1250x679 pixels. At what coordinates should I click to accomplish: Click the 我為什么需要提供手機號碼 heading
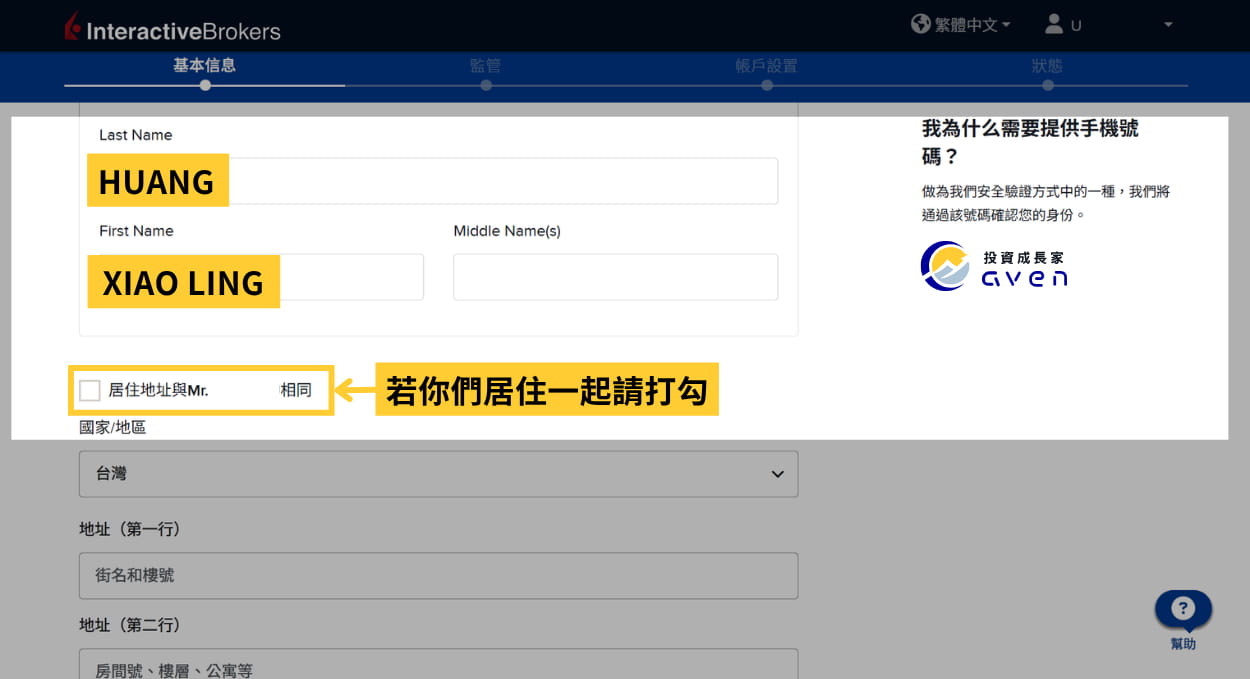(x=1030, y=142)
